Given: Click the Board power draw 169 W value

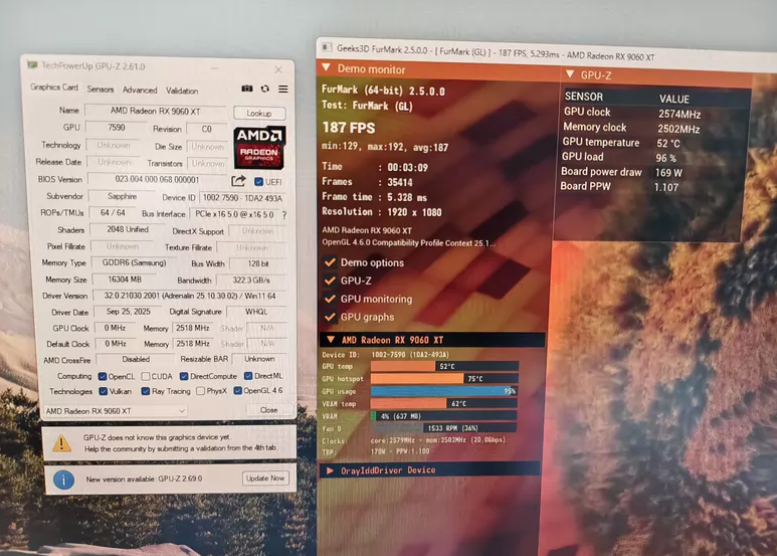Looking at the screenshot, I should tap(668, 172).
